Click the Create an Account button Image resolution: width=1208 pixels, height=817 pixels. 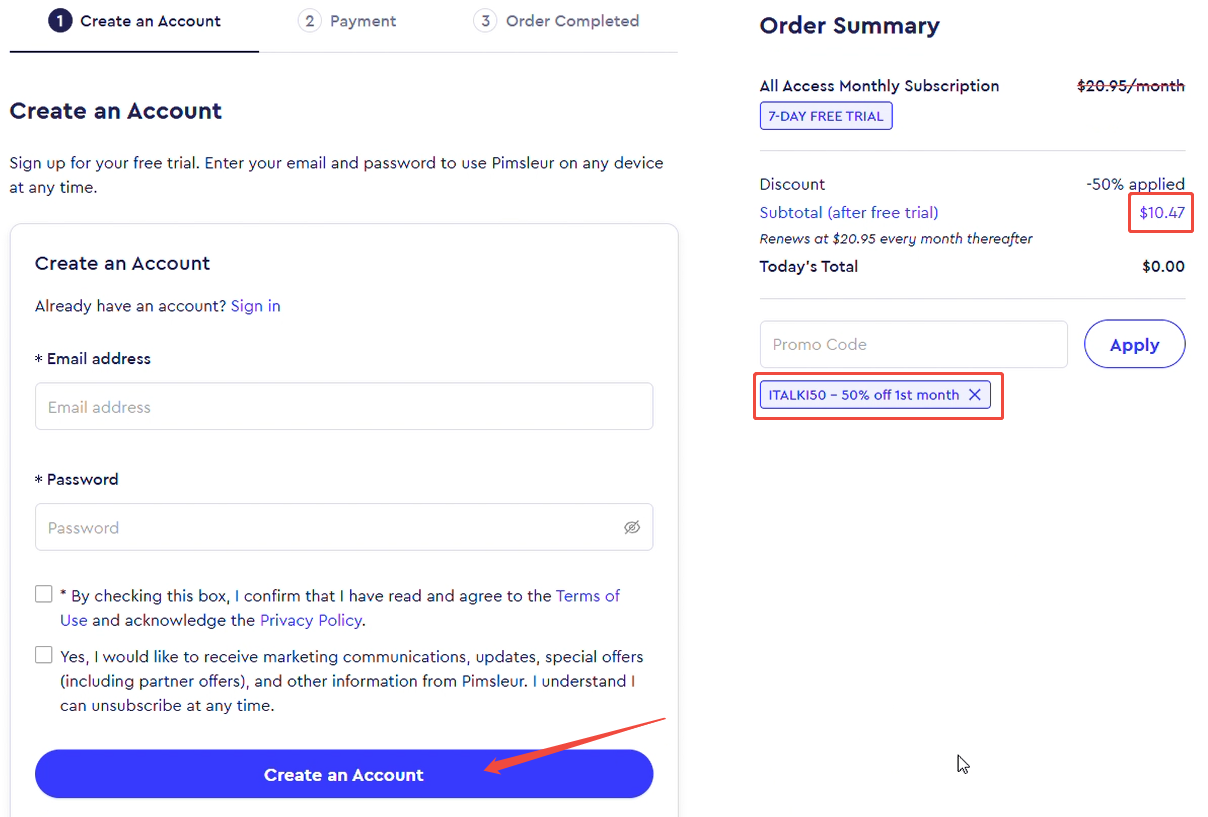(344, 774)
